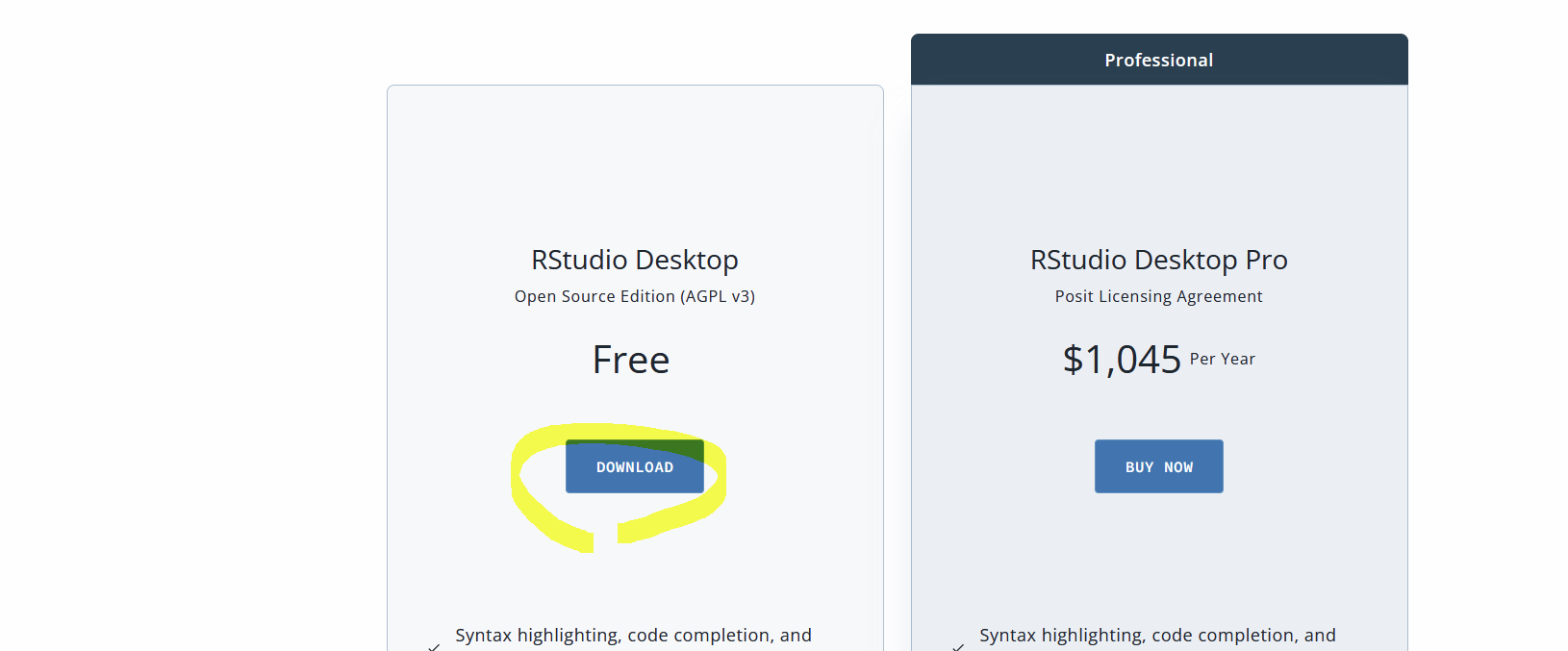Click the BUY NOW button
The image size is (1568, 651).
[1159, 466]
